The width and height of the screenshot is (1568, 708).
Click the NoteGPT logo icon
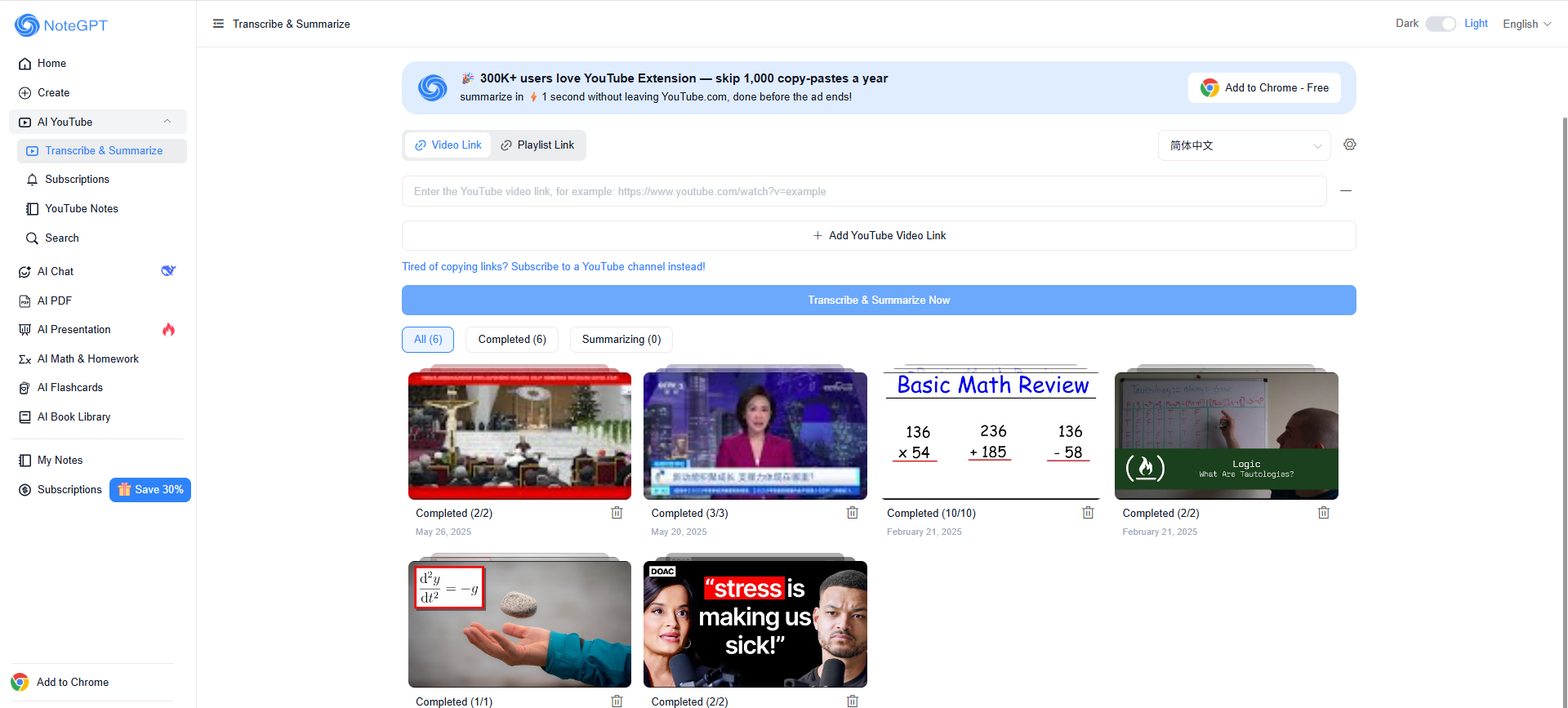pyautogui.click(x=27, y=25)
